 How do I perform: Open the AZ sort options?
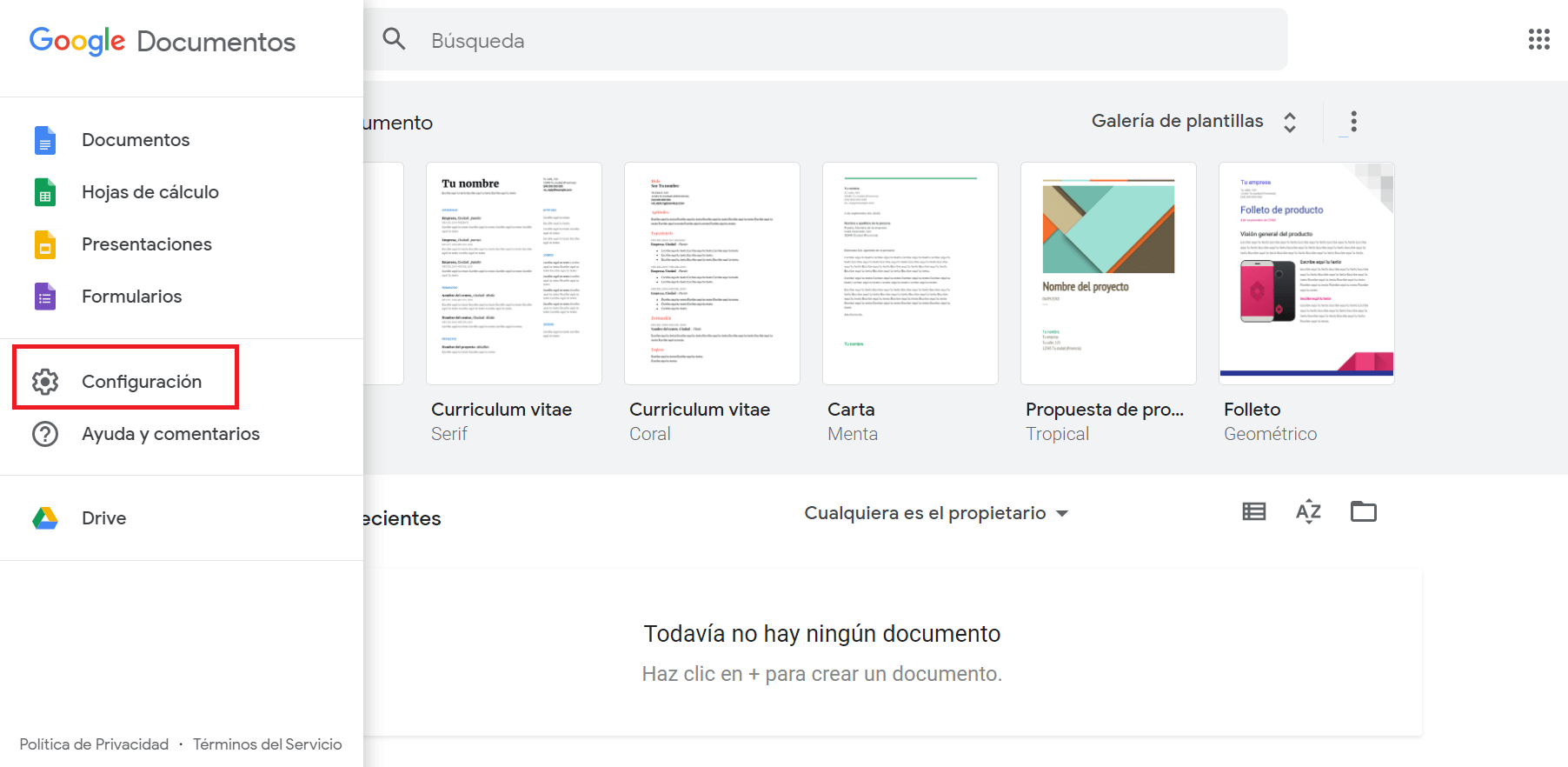pos(1308,511)
